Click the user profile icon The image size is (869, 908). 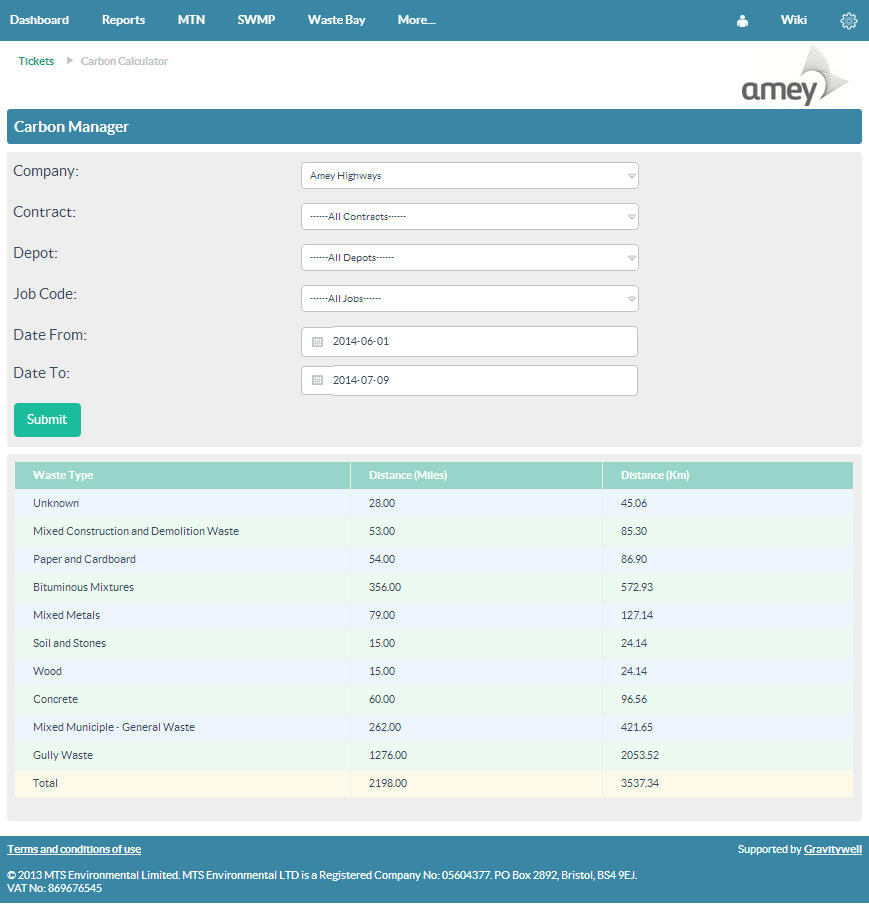tap(742, 21)
